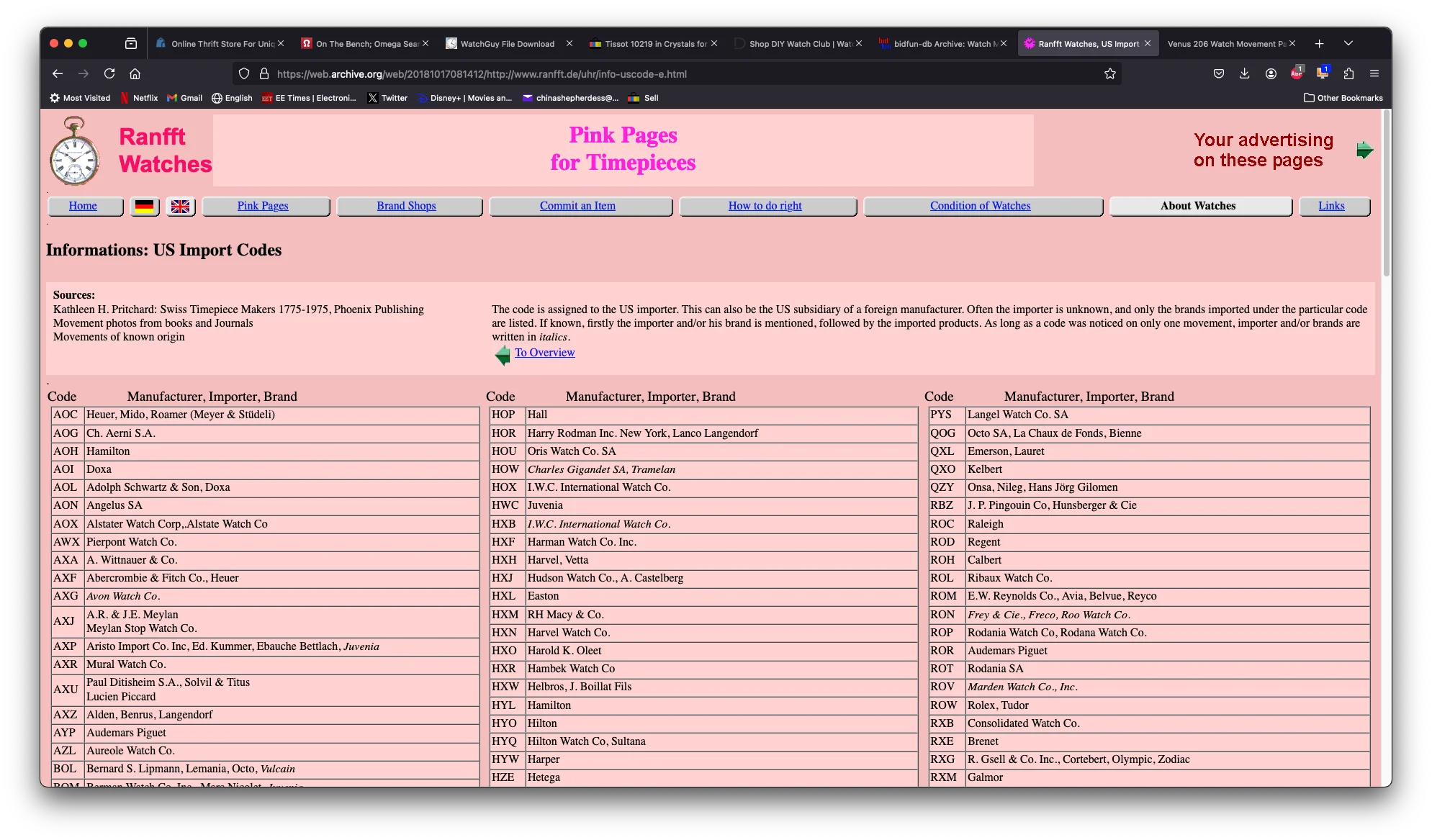Click the To Overview link
Image resolution: width=1432 pixels, height=840 pixels.
[x=544, y=353]
